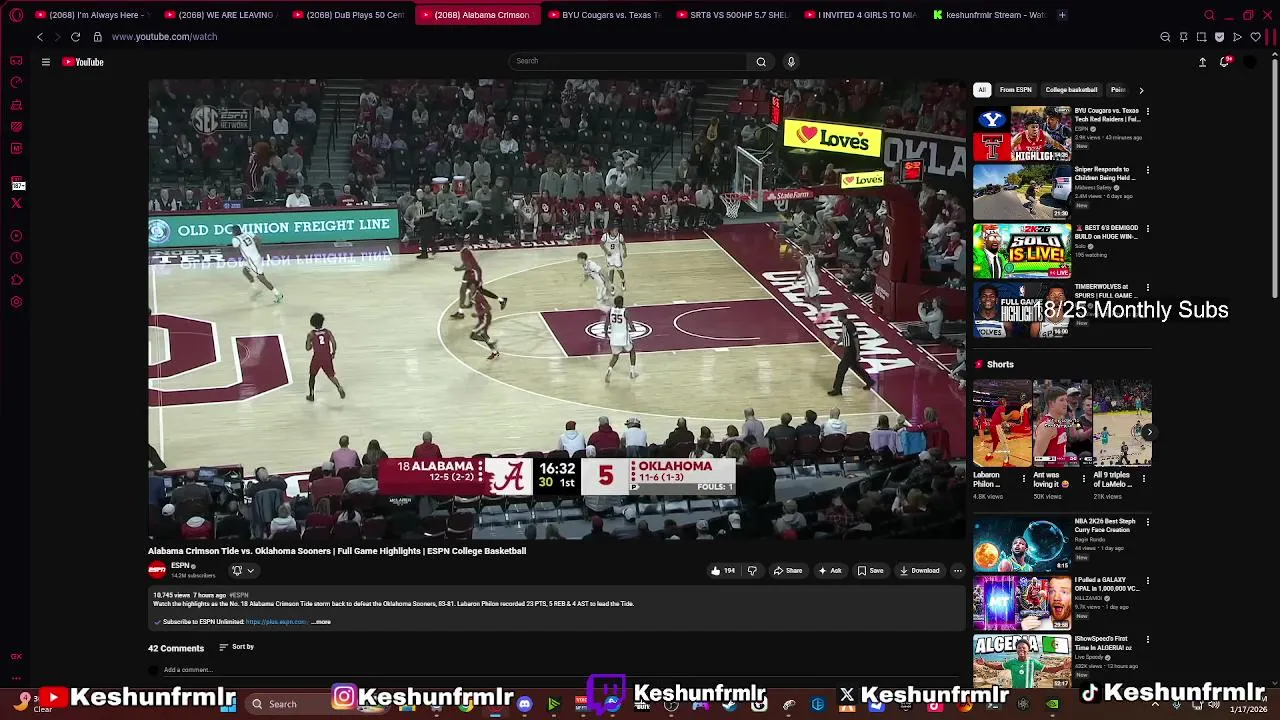Viewport: 1280px width, 720px height.
Task: Click shield ad-blocker icon in address bar
Action: point(1219,37)
